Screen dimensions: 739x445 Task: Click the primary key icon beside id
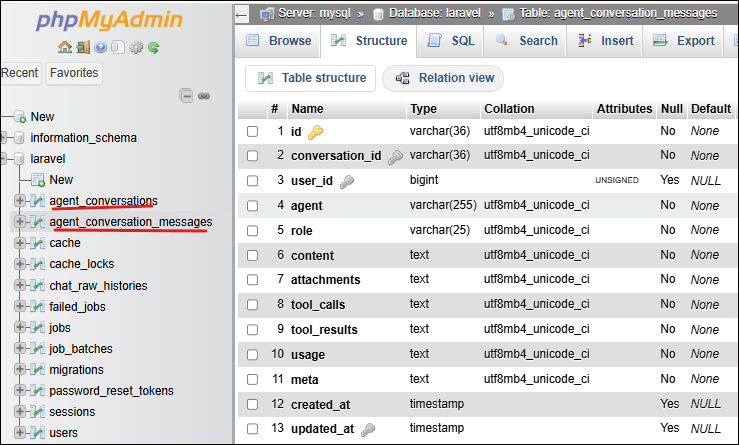tap(315, 132)
